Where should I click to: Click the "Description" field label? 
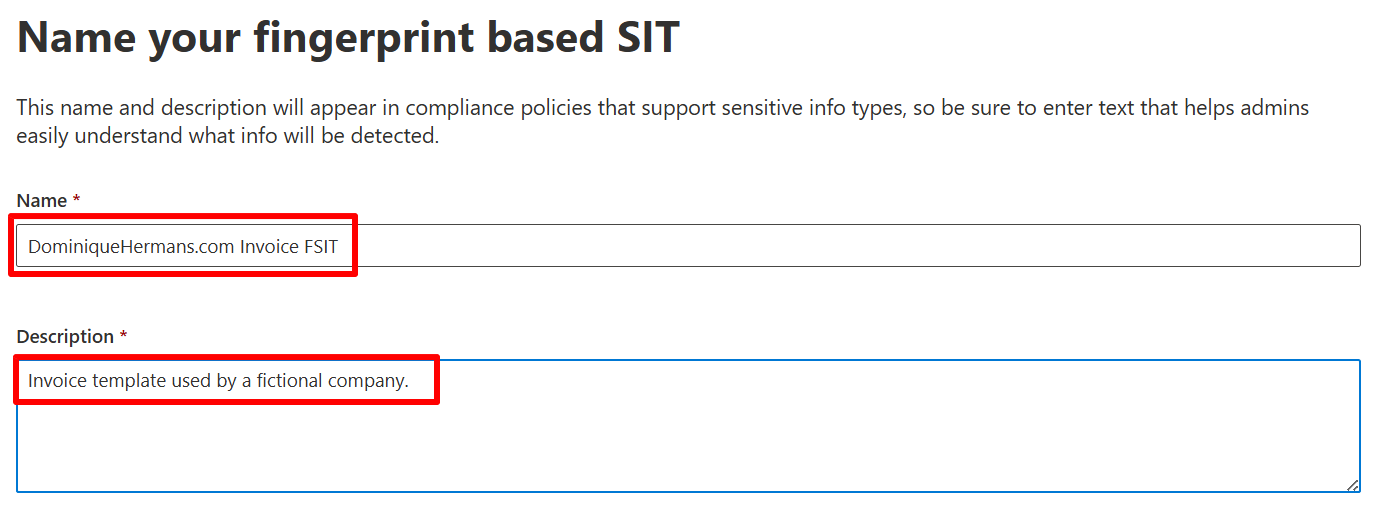coord(65,337)
